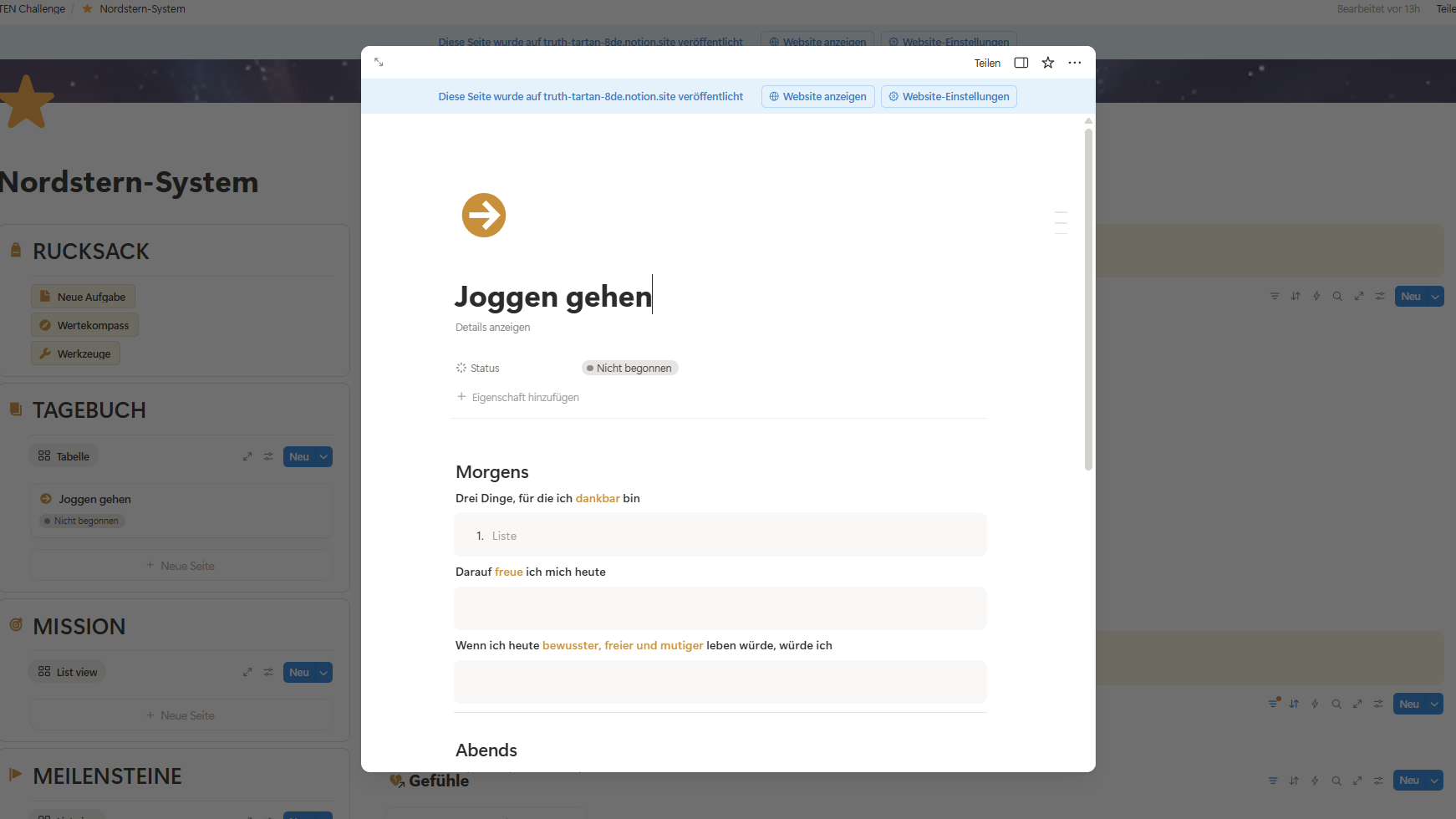The height and width of the screenshot is (819, 1456).
Task: Click the Website anzeigen button
Action: tap(817, 97)
